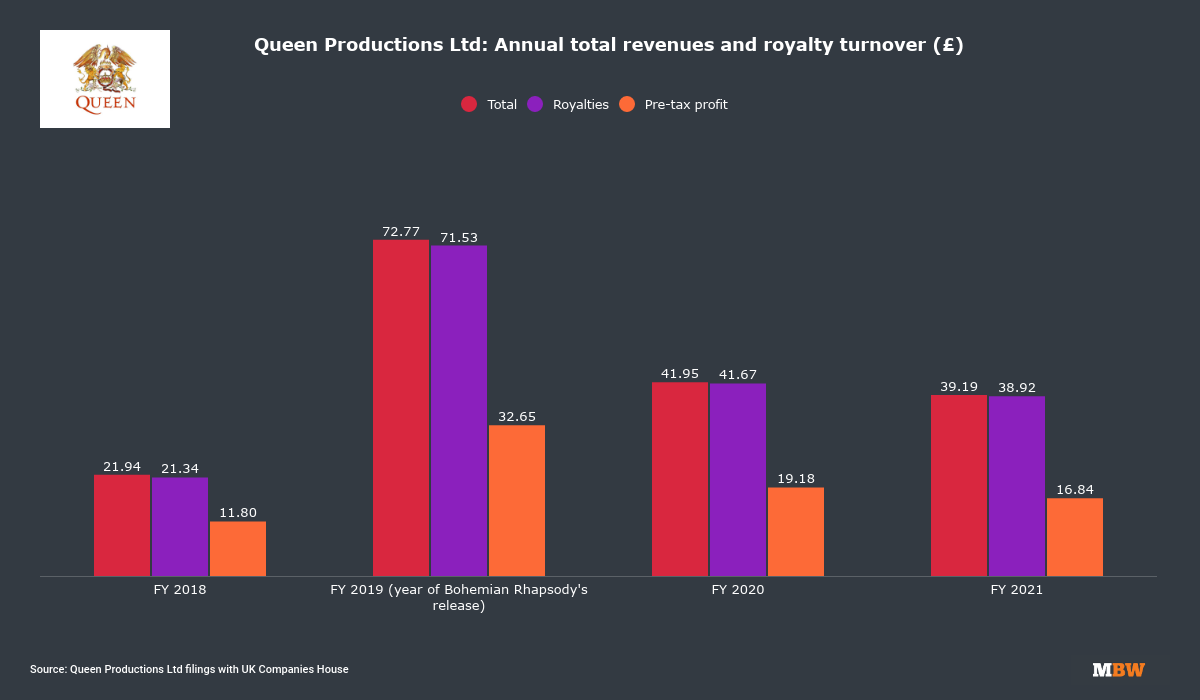The width and height of the screenshot is (1200, 700).
Task: Click the FY 2019 Total bar
Action: pos(401,408)
